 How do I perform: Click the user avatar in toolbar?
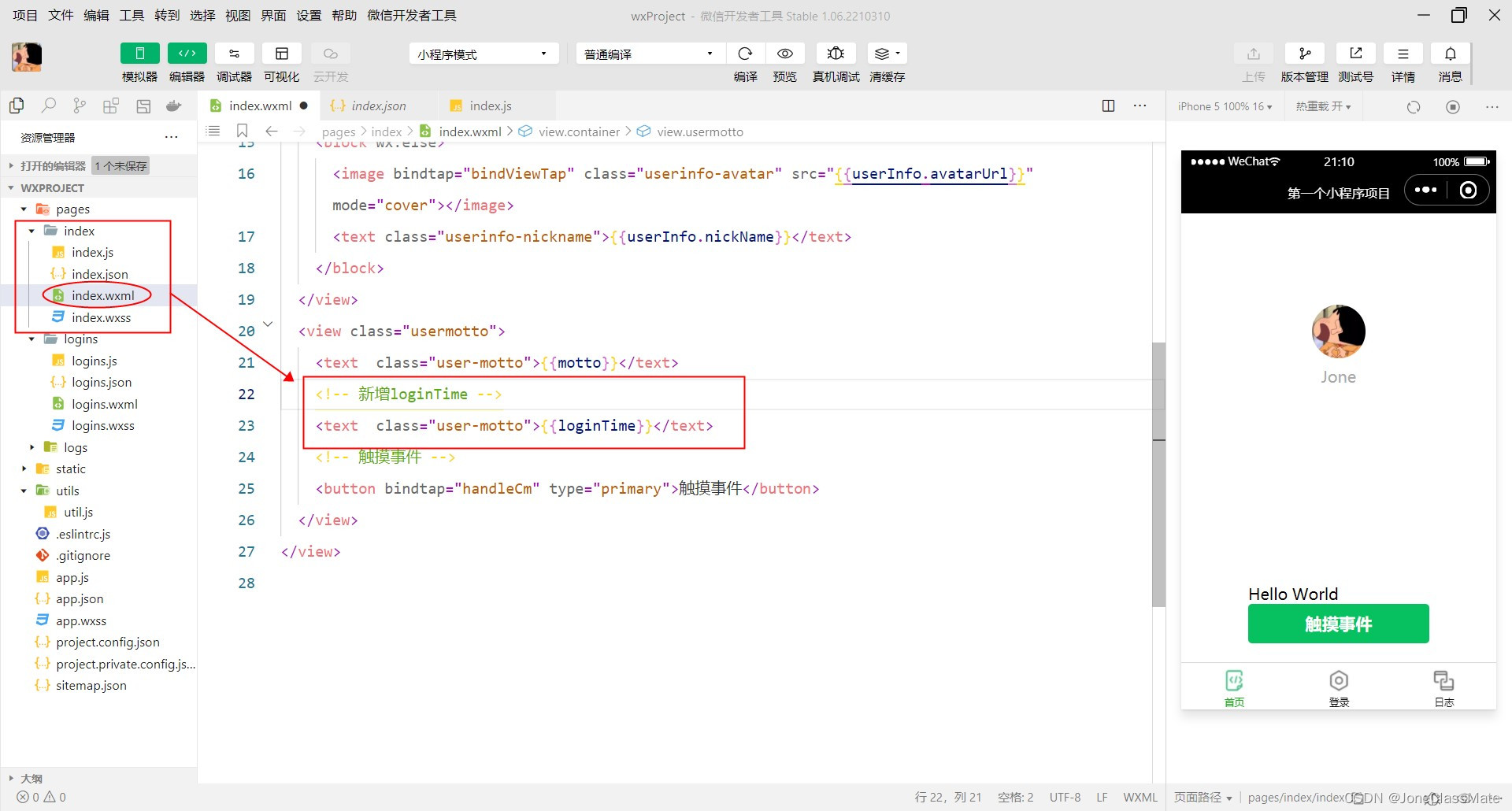27,57
